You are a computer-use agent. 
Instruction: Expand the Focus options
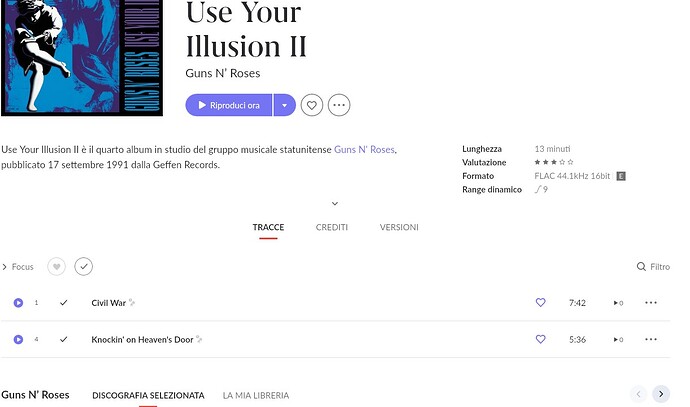(x=18, y=267)
